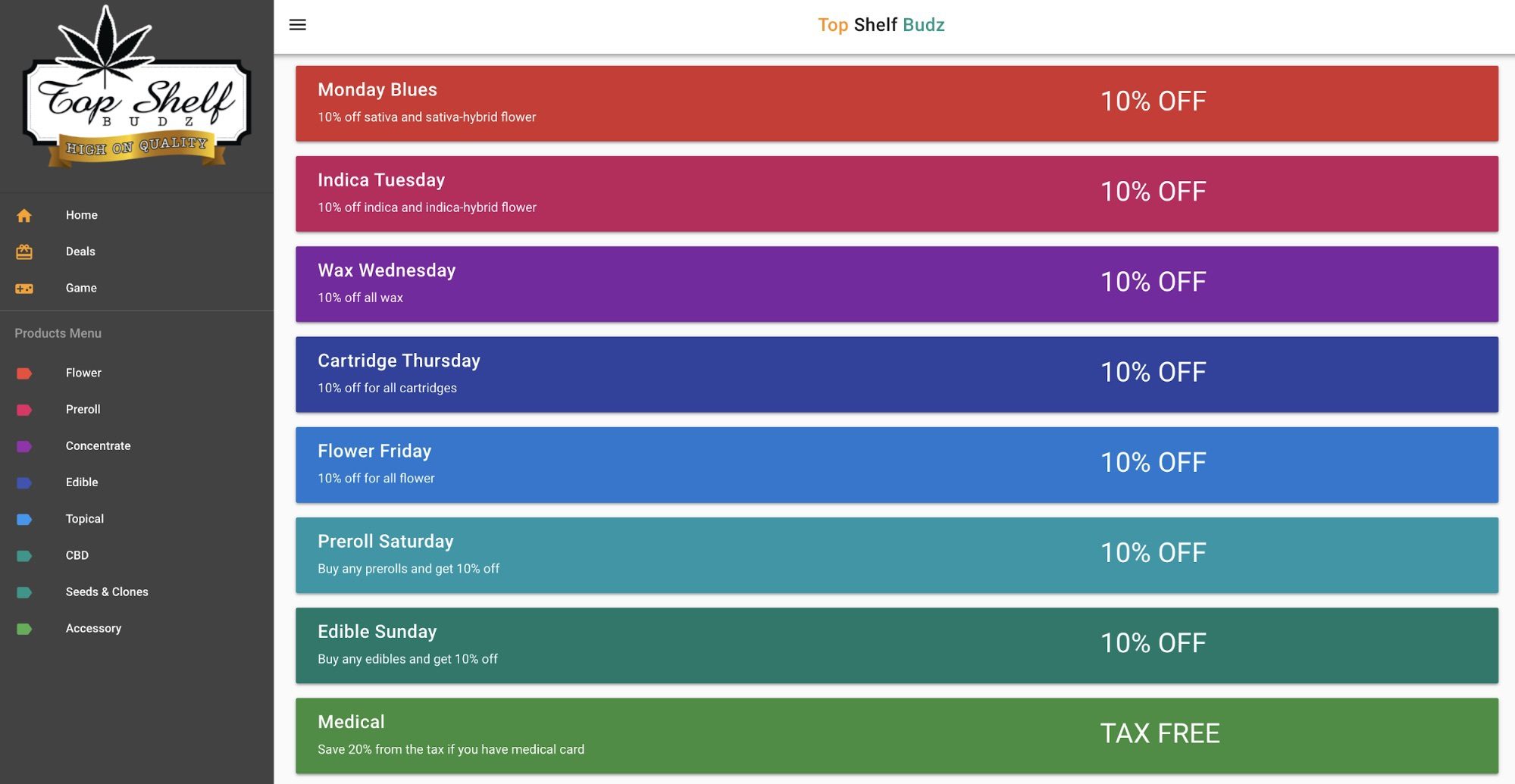Click the pink Preroll tag icon
The width and height of the screenshot is (1515, 784).
24,410
